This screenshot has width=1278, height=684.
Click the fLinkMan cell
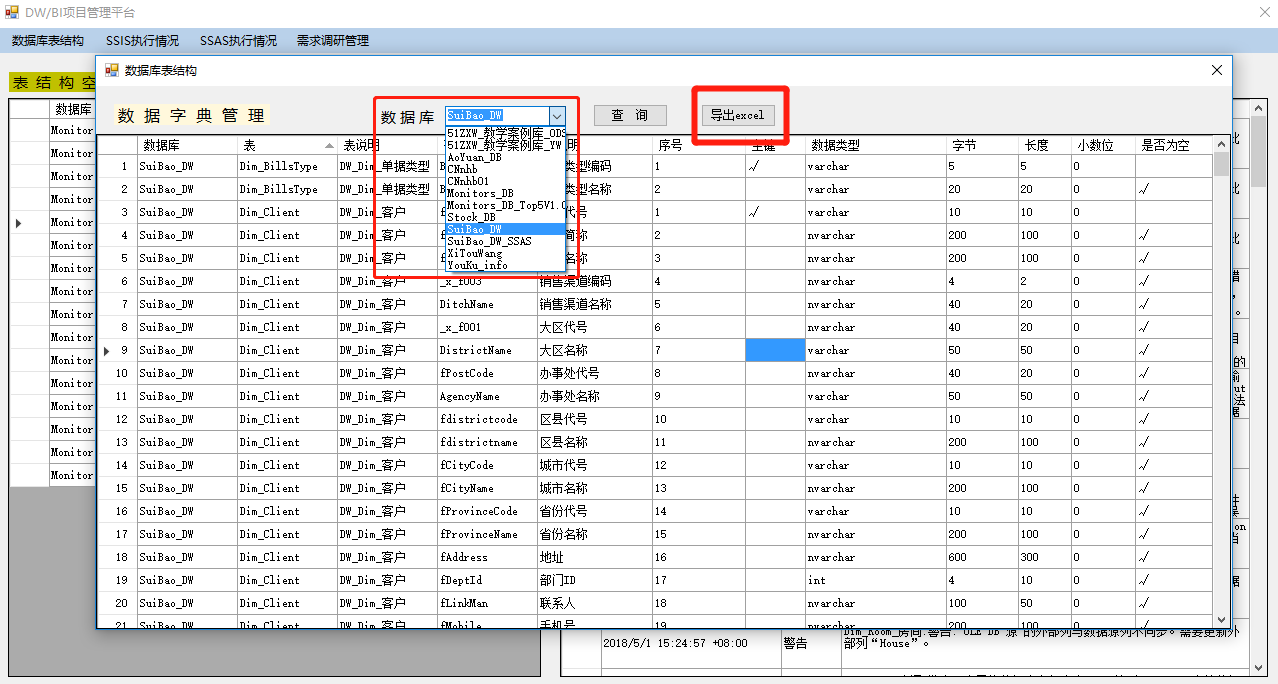pyautogui.click(x=486, y=603)
